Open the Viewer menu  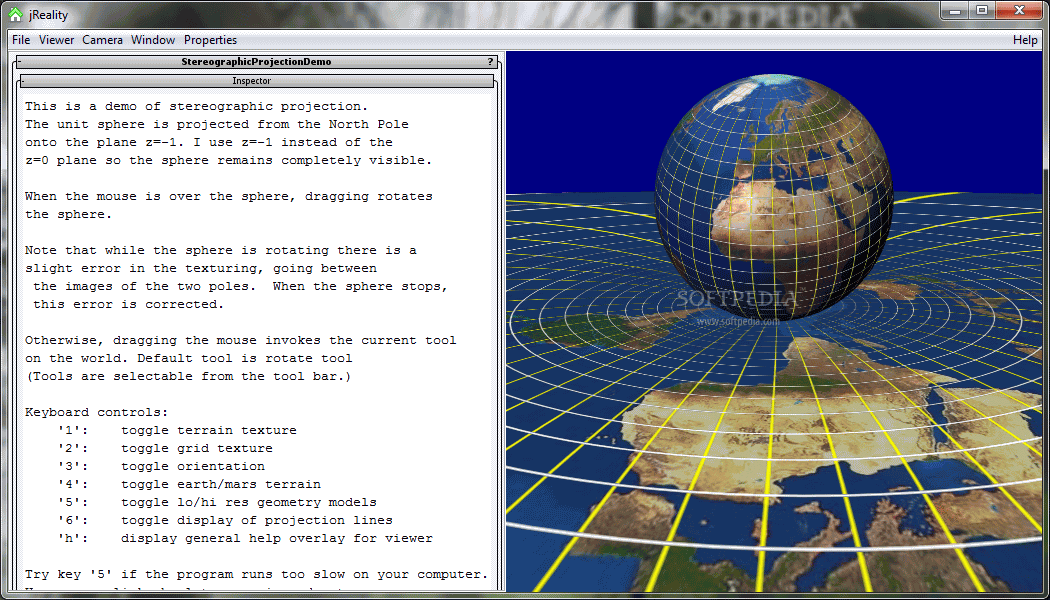click(x=56, y=40)
